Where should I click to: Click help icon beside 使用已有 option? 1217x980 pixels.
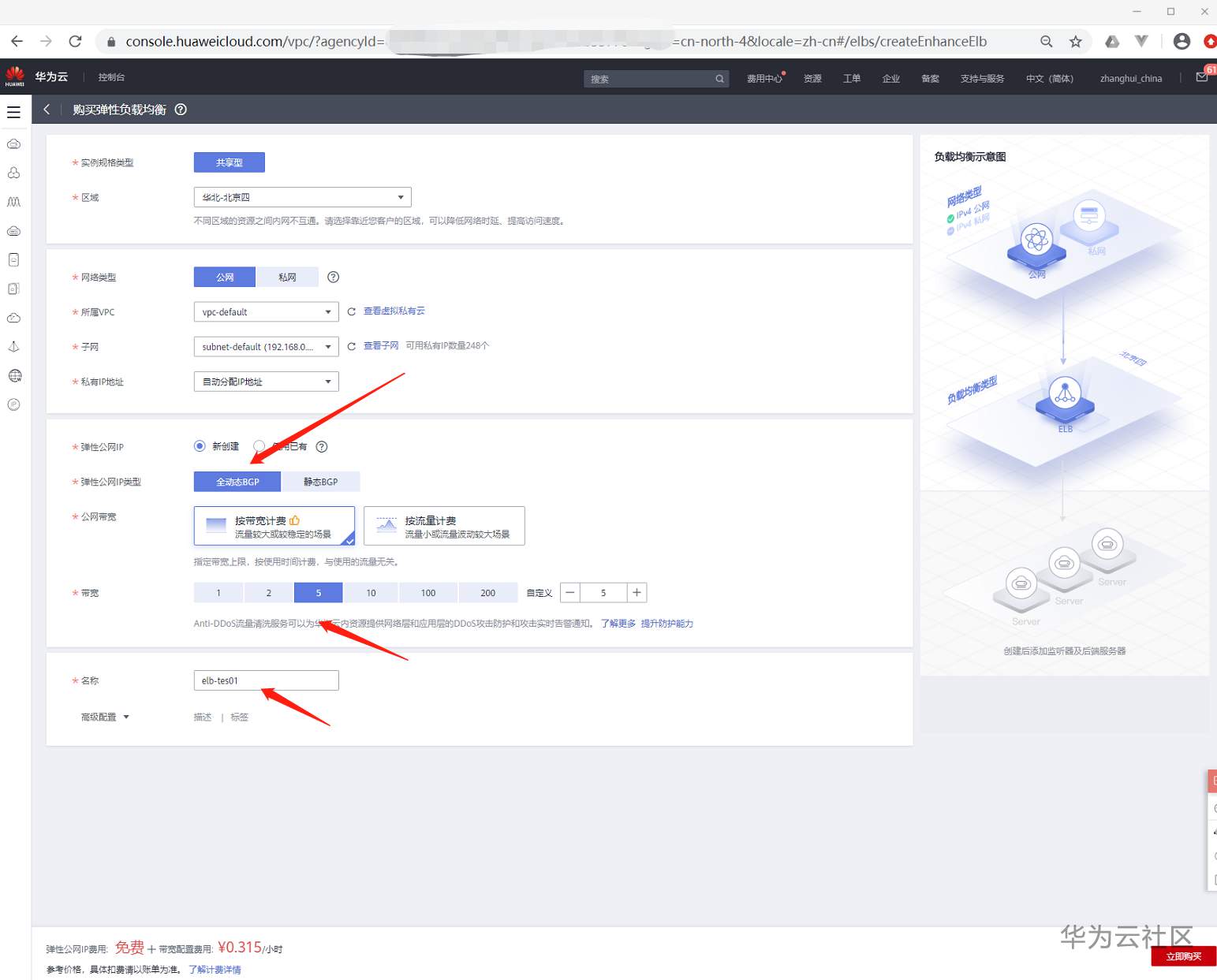[x=322, y=446]
